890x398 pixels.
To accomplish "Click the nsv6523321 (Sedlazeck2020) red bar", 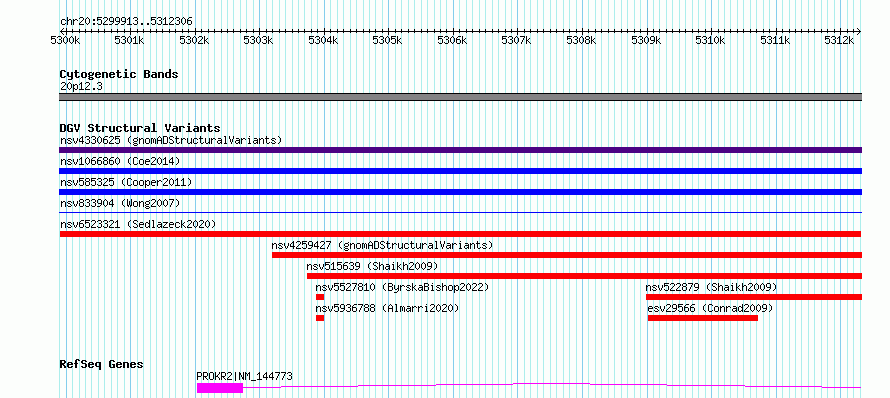I will tap(460, 234).
